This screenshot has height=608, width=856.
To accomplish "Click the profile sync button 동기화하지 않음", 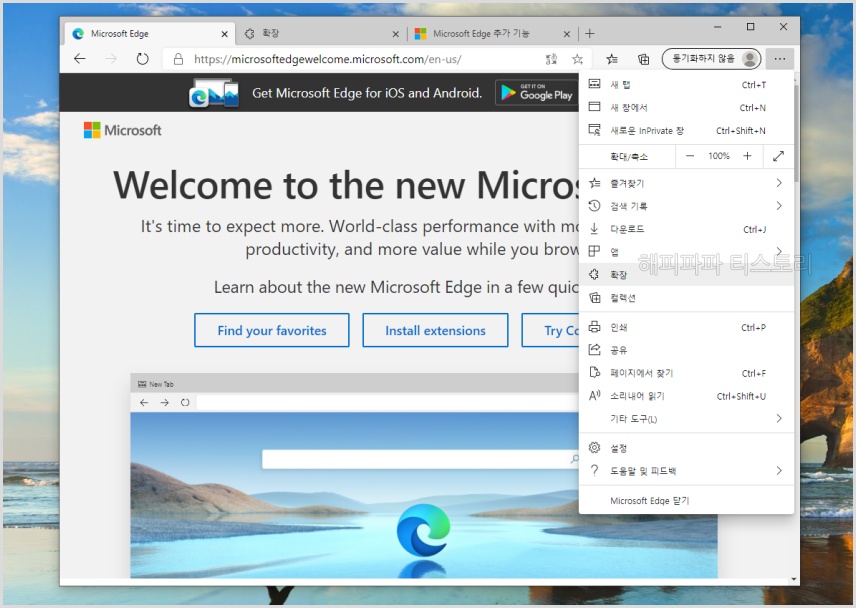I will click(711, 59).
